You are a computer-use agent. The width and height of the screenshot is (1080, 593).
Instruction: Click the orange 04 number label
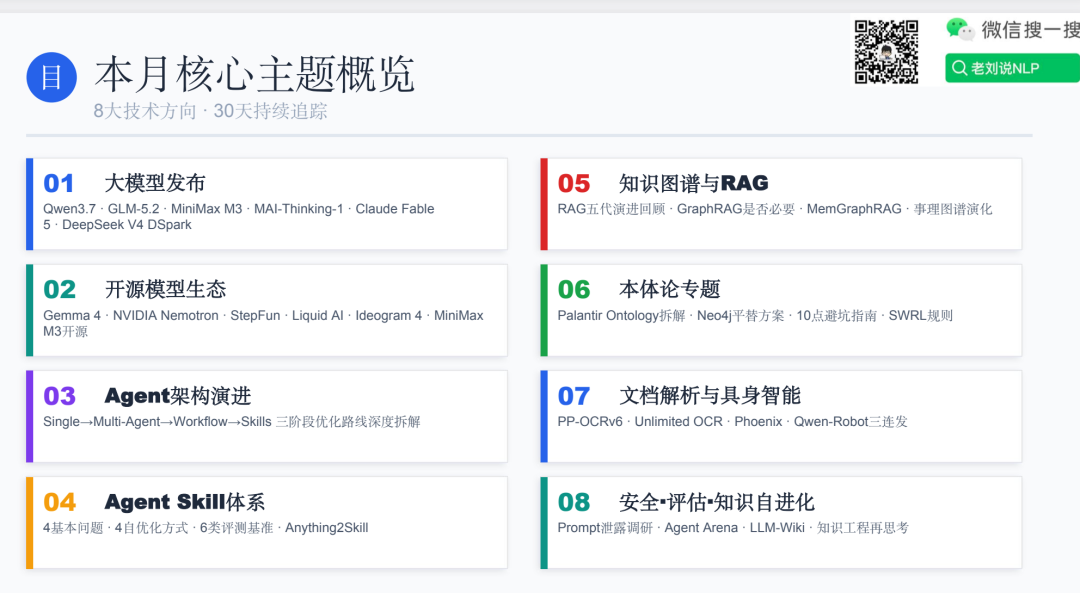[59, 502]
